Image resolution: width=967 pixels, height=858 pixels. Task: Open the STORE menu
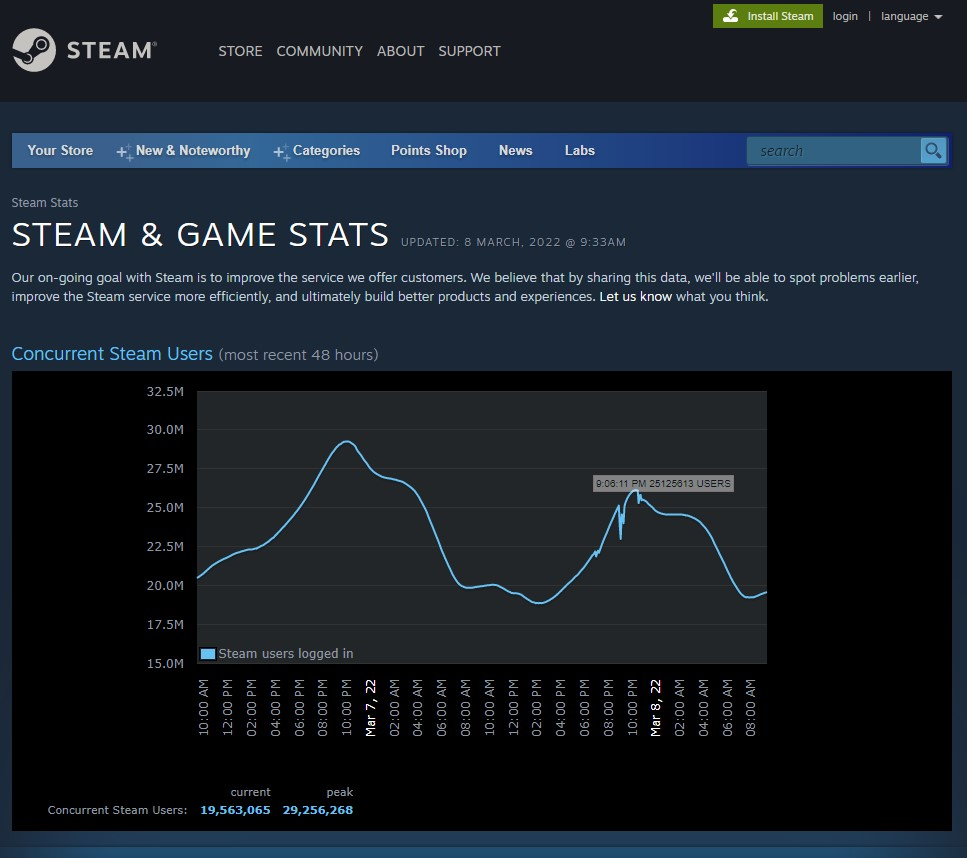[241, 51]
